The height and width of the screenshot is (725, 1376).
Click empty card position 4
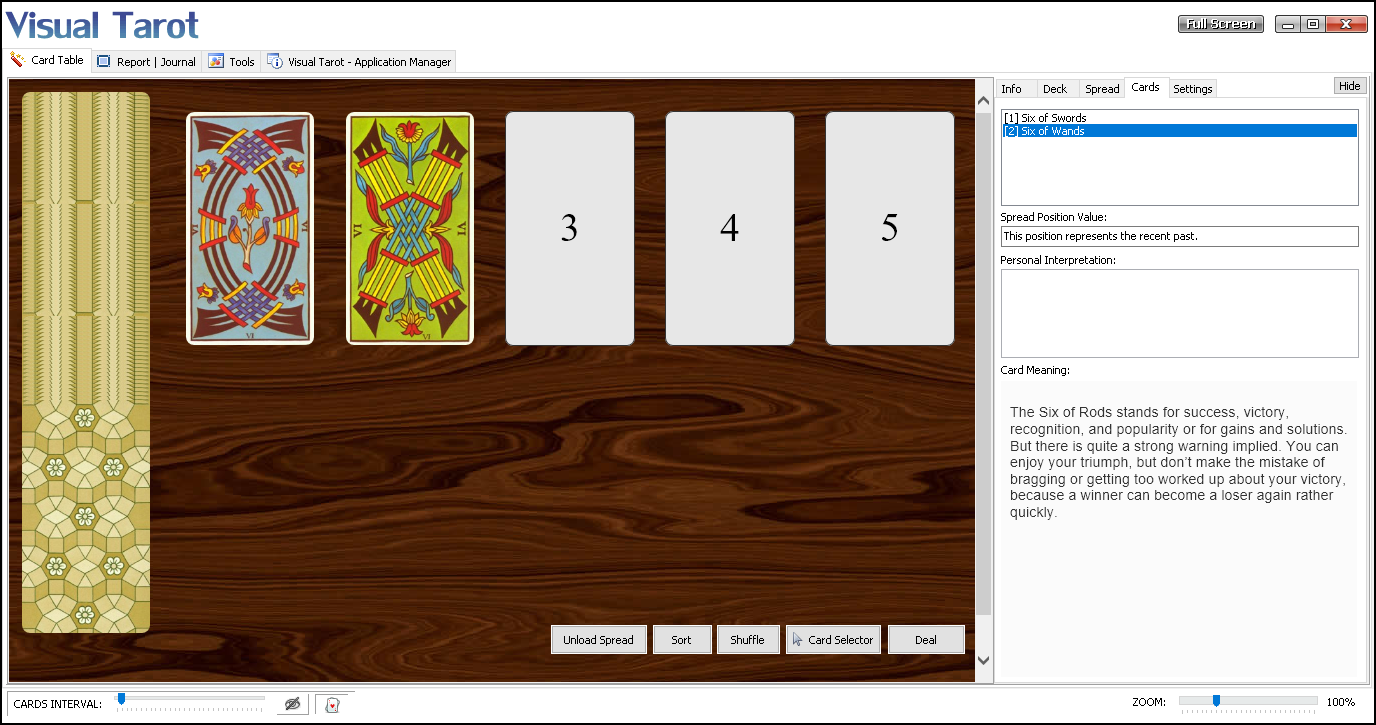(730, 228)
